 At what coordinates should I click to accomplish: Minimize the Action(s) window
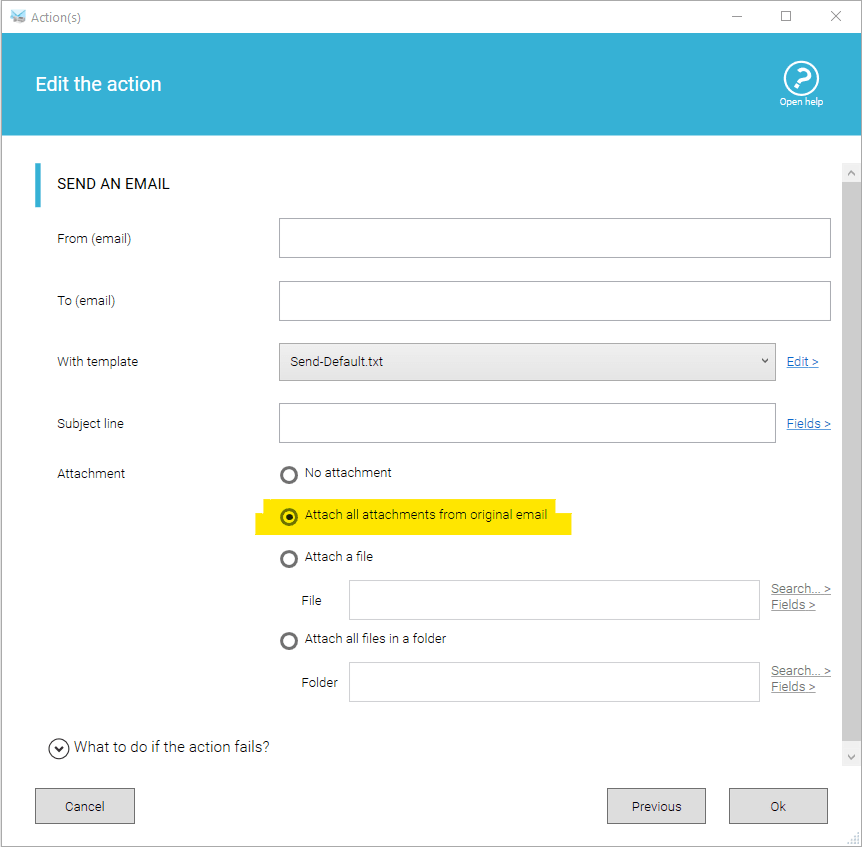point(737,16)
